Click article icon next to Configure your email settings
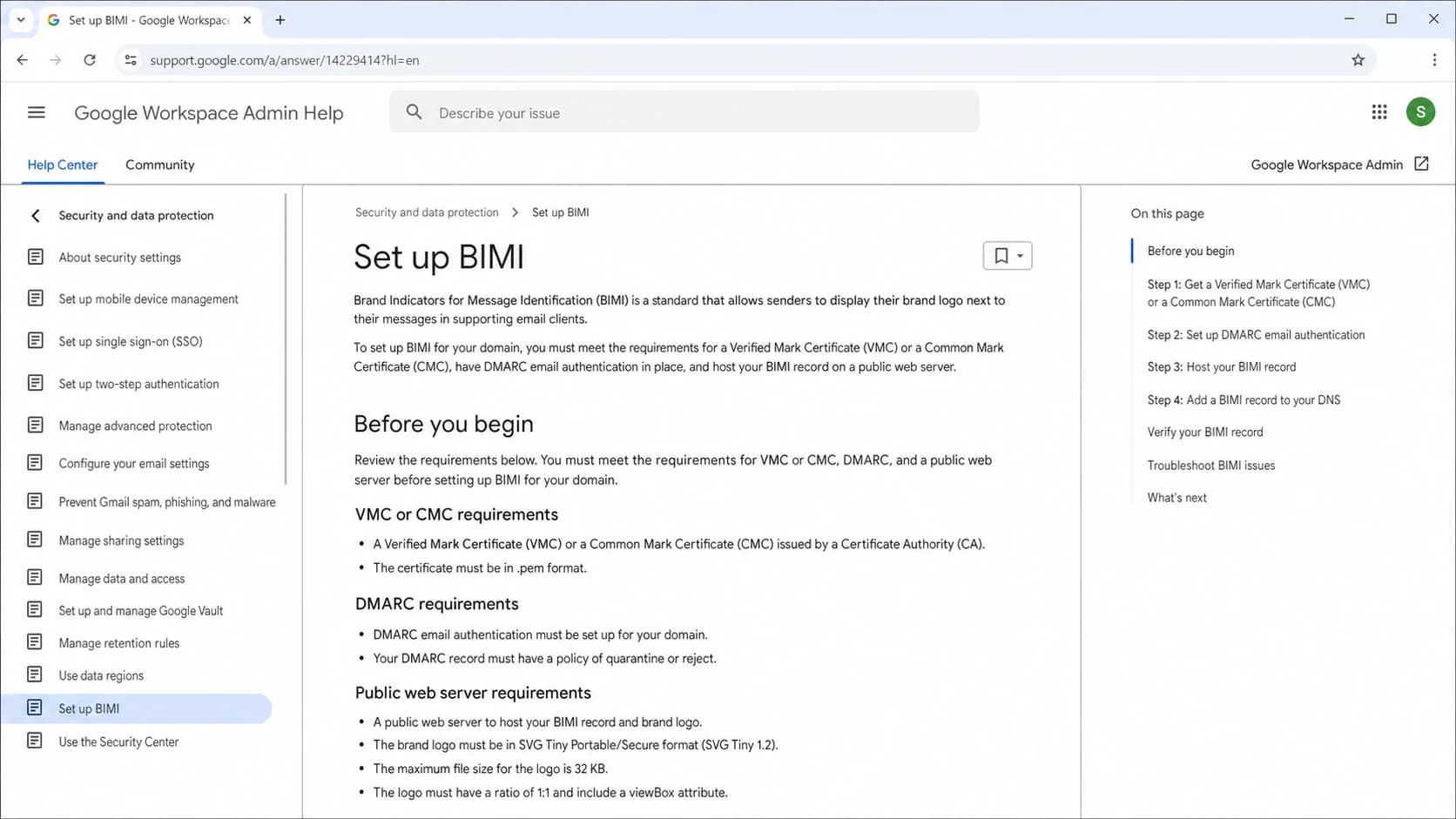Screen dimensions: 1456x819 tap(35, 462)
